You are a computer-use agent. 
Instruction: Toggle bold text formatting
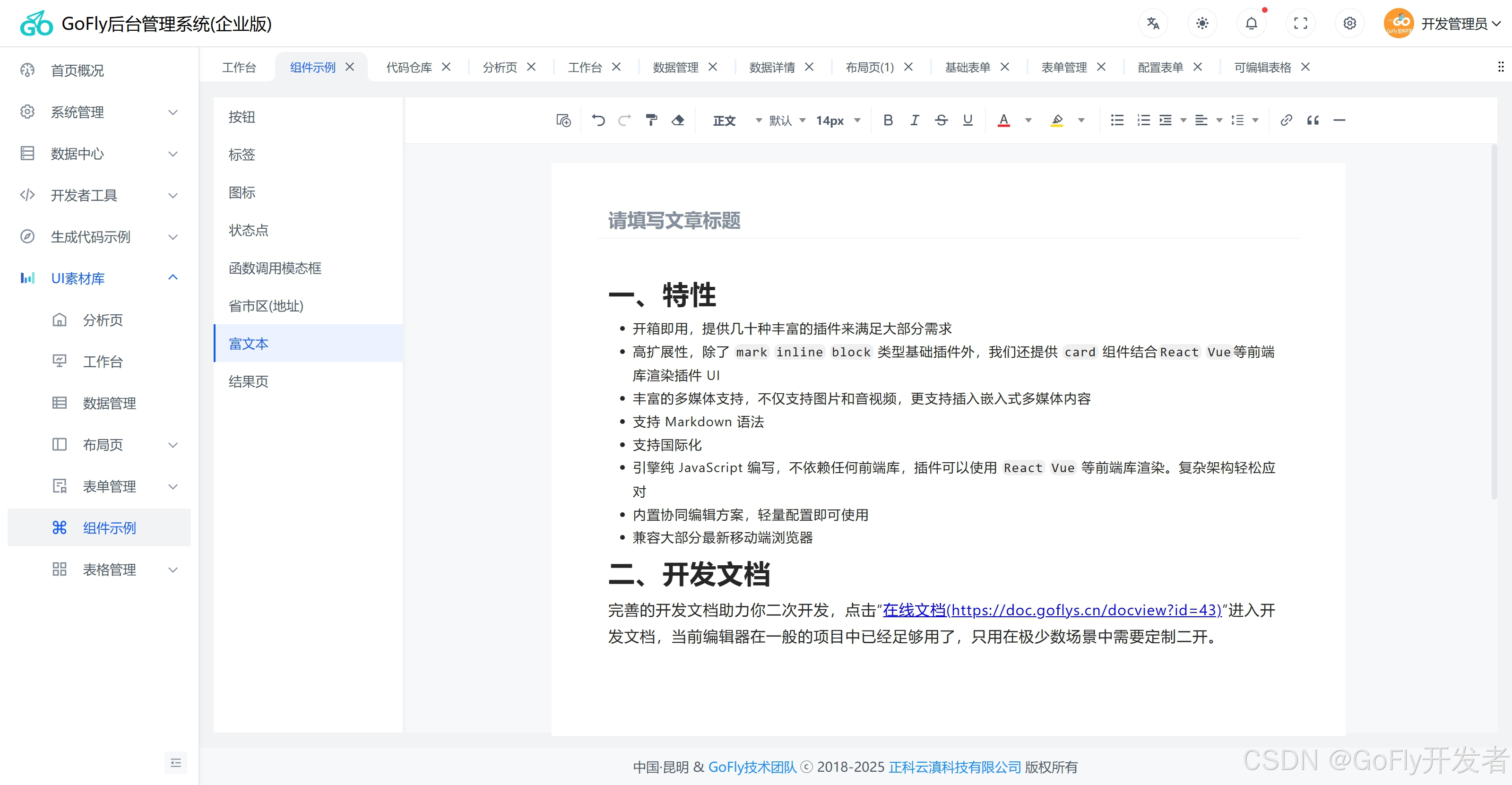point(888,120)
